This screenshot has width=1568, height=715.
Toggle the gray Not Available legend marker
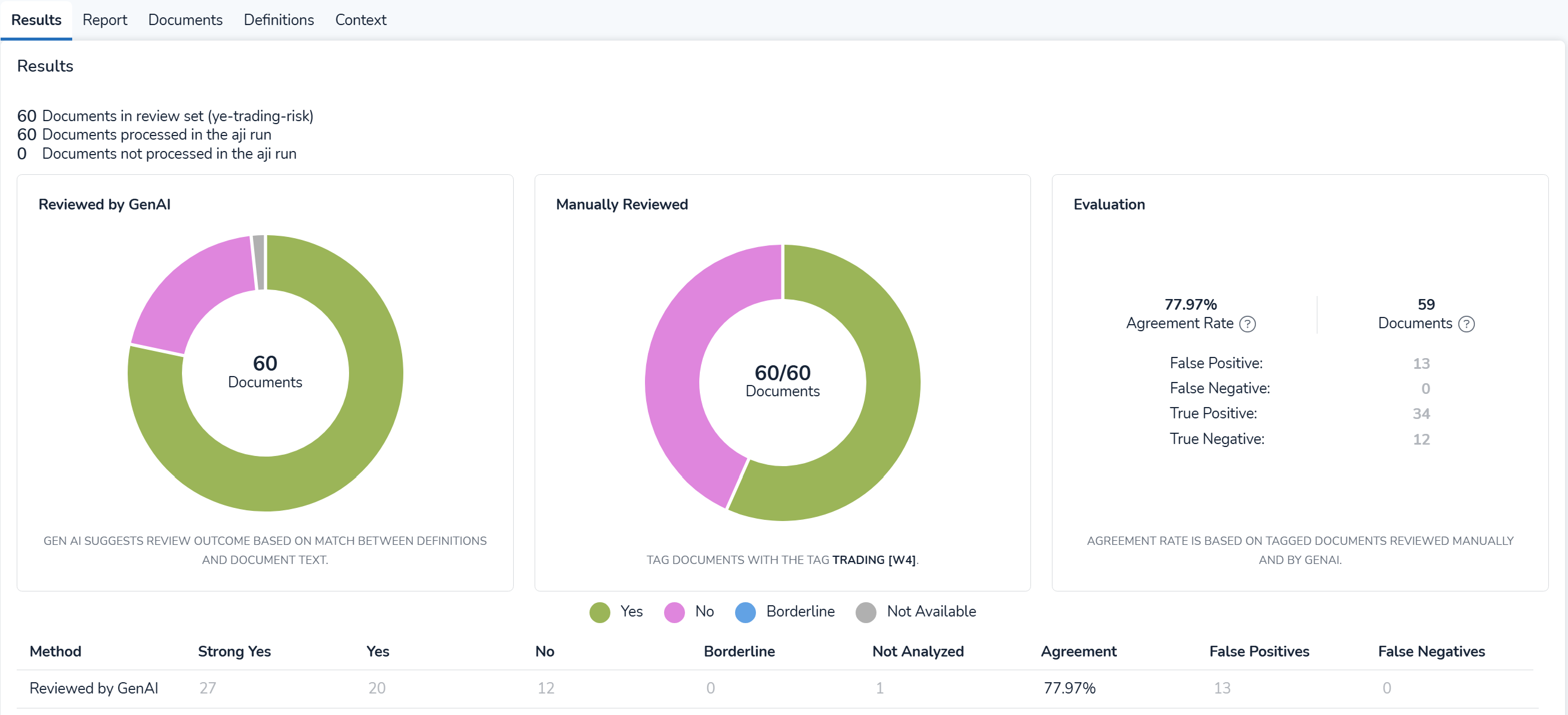pyautogui.click(x=866, y=612)
